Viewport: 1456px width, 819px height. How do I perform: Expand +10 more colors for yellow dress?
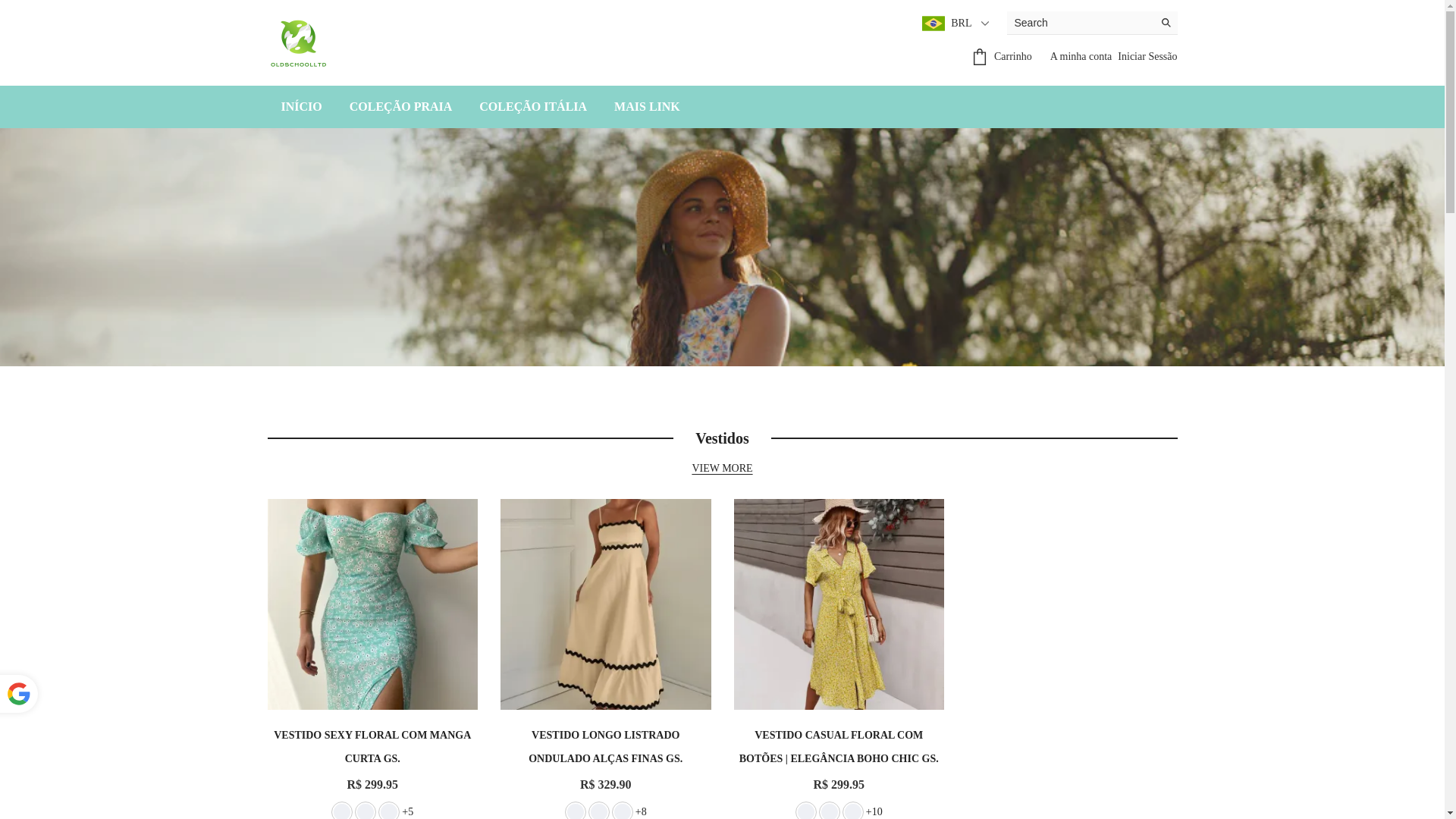pos(874,811)
